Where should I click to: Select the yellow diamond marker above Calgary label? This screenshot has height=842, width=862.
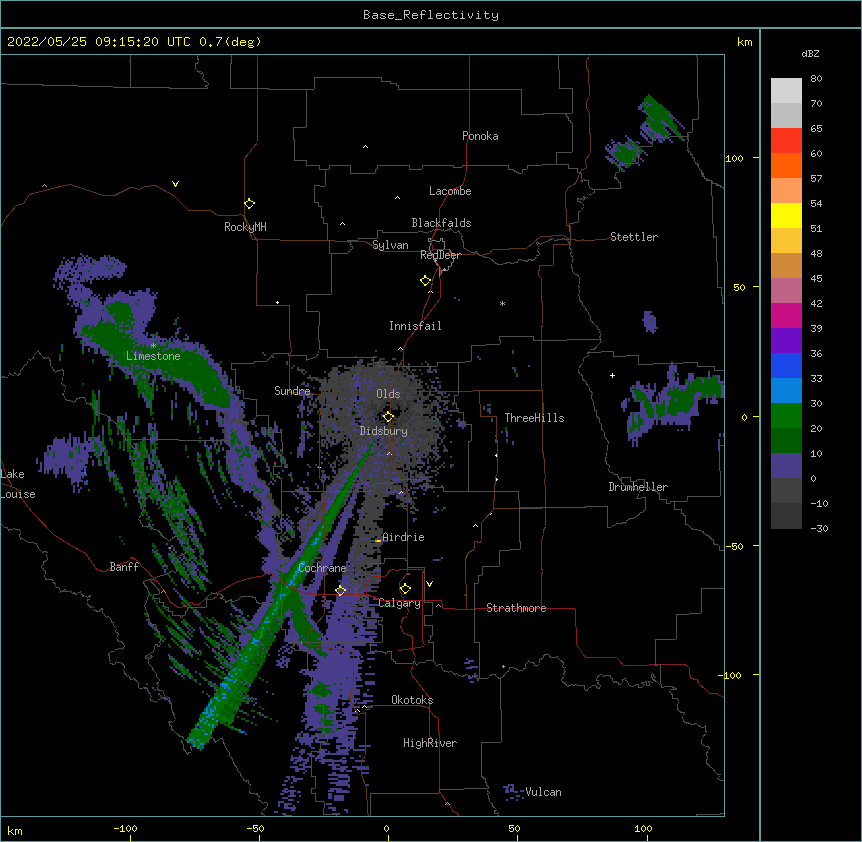pyautogui.click(x=405, y=589)
